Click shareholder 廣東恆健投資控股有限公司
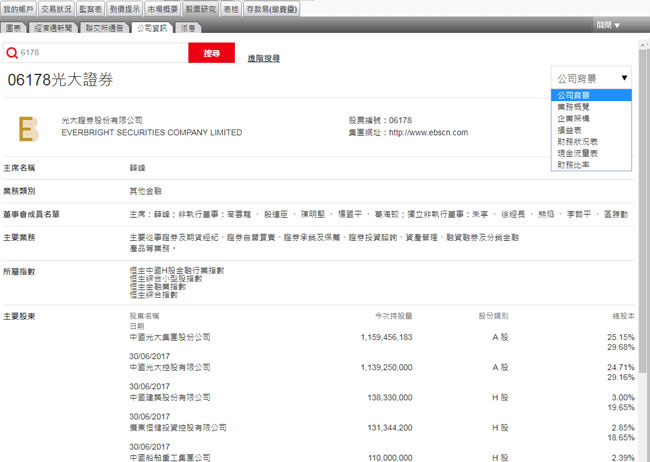Viewport: 650px width, 462px height. click(178, 428)
